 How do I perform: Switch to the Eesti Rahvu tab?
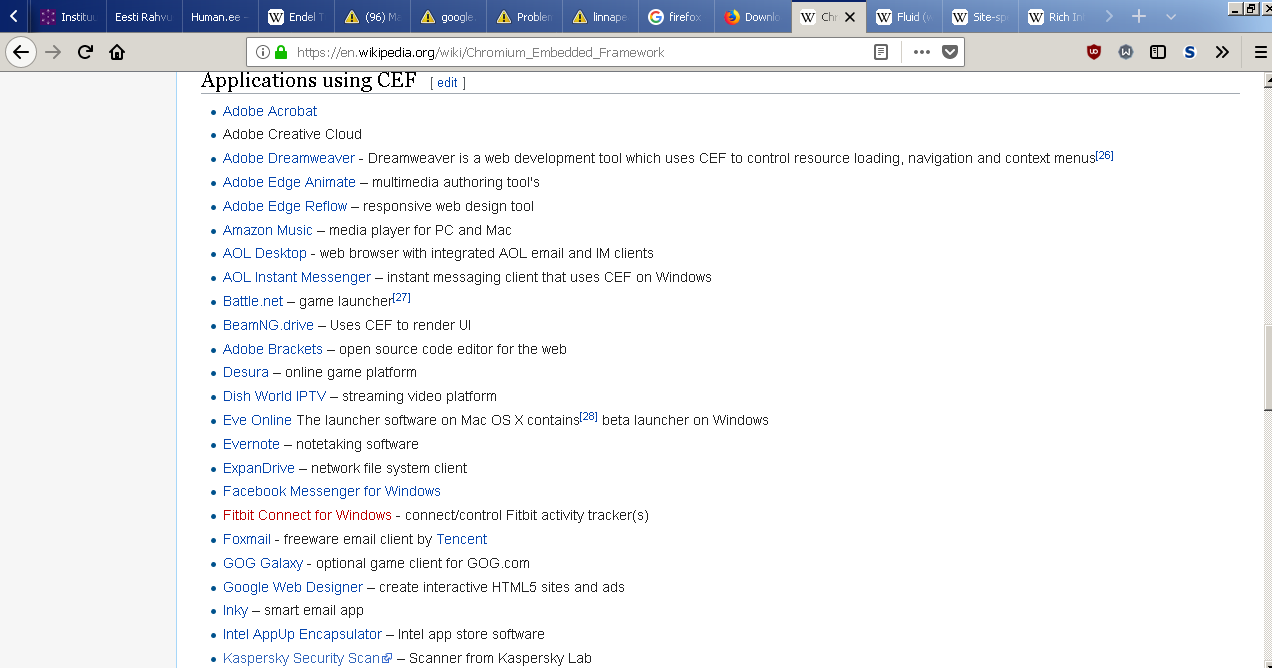144,17
